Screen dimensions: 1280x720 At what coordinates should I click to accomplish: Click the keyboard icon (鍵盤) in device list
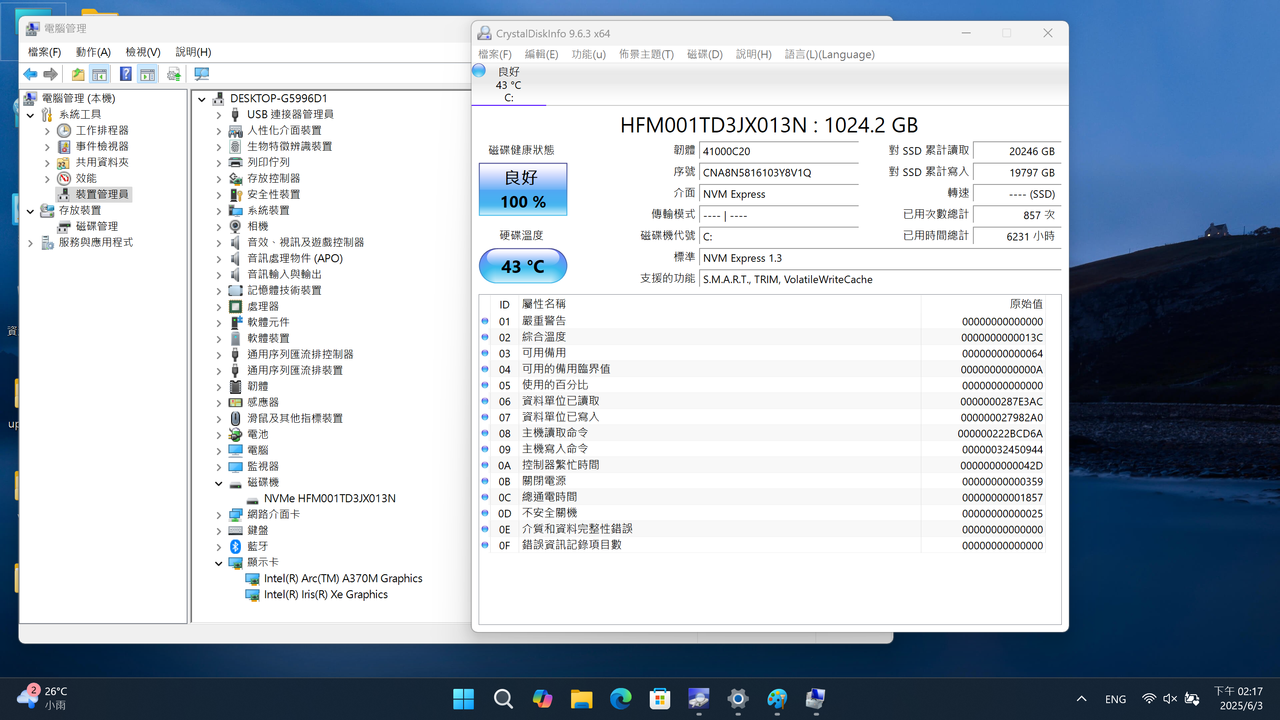click(236, 530)
